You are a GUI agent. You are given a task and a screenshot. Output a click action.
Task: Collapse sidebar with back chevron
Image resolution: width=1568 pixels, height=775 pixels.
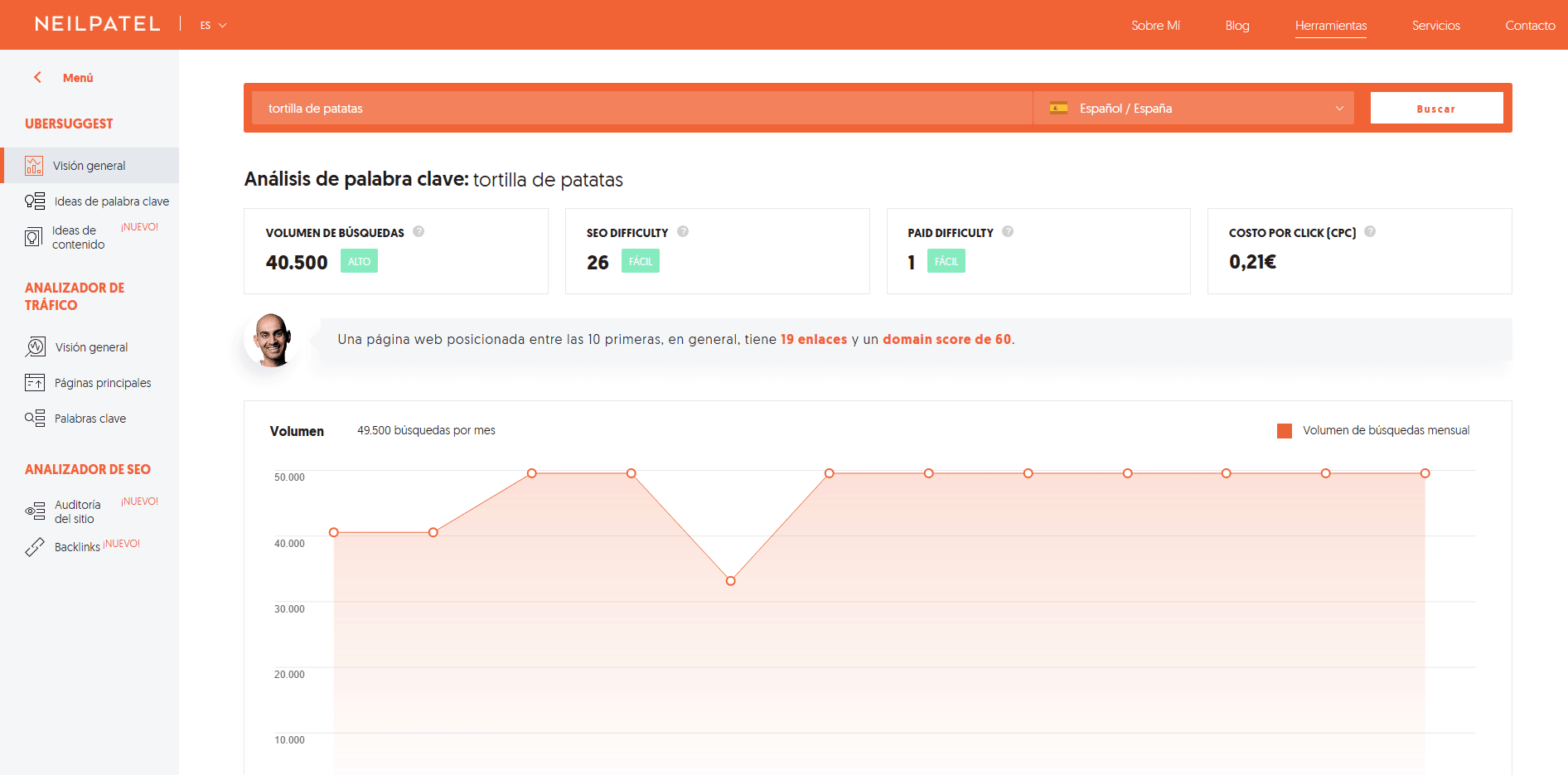[37, 77]
